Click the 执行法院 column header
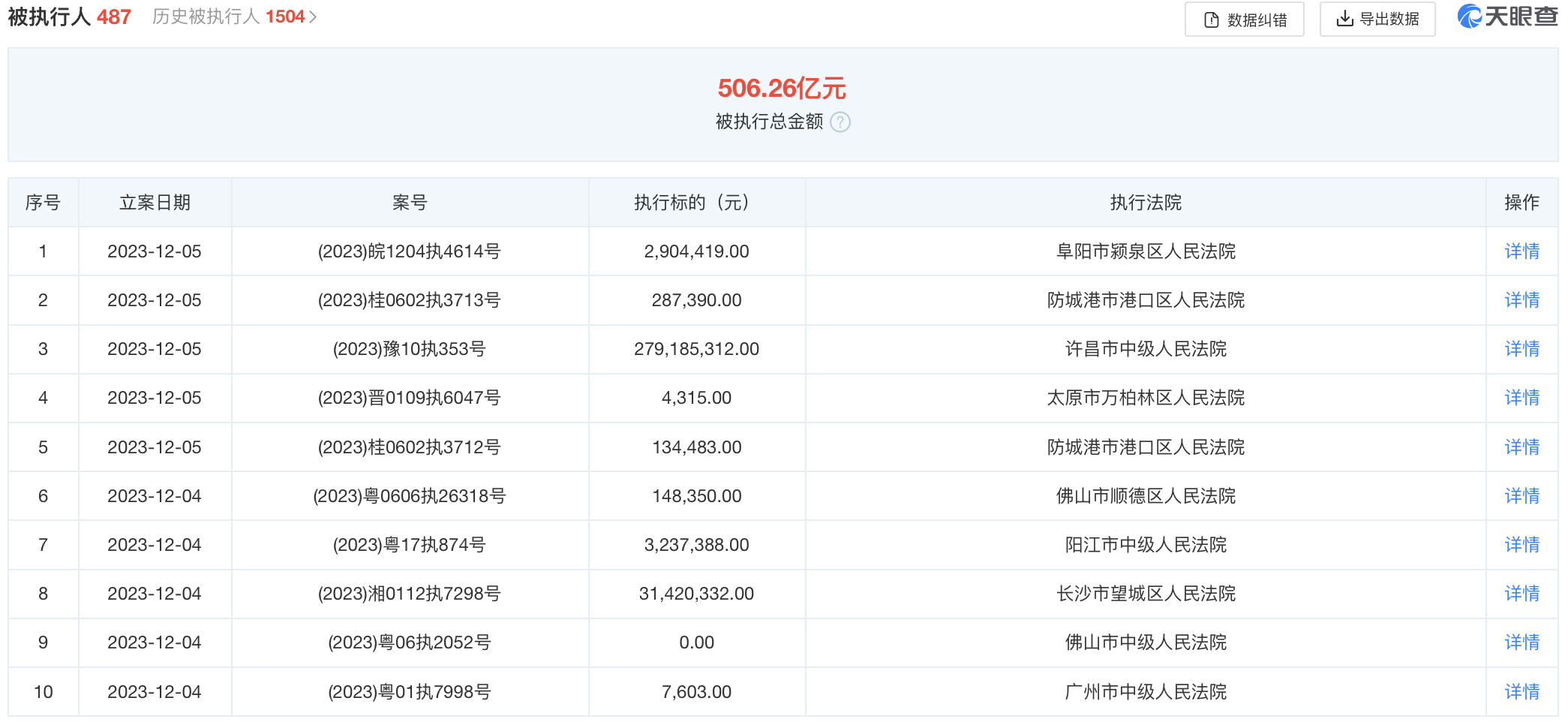Screen dimensions: 1568x728 [x=1146, y=203]
